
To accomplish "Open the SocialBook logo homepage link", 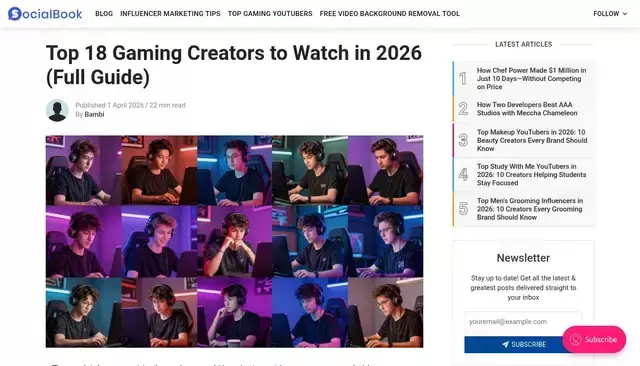I will tap(45, 14).
